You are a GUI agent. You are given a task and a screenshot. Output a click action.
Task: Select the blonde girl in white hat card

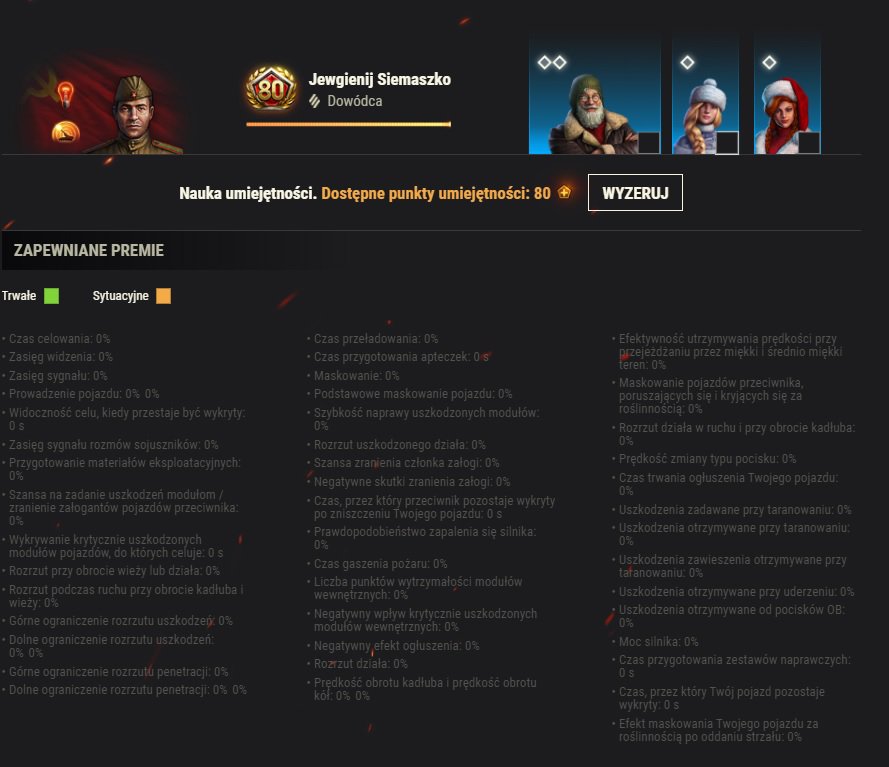click(705, 95)
